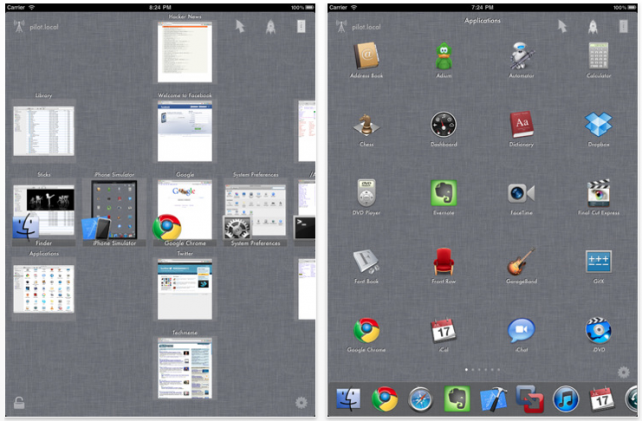
Task: Open the Automator app
Action: tap(521, 56)
